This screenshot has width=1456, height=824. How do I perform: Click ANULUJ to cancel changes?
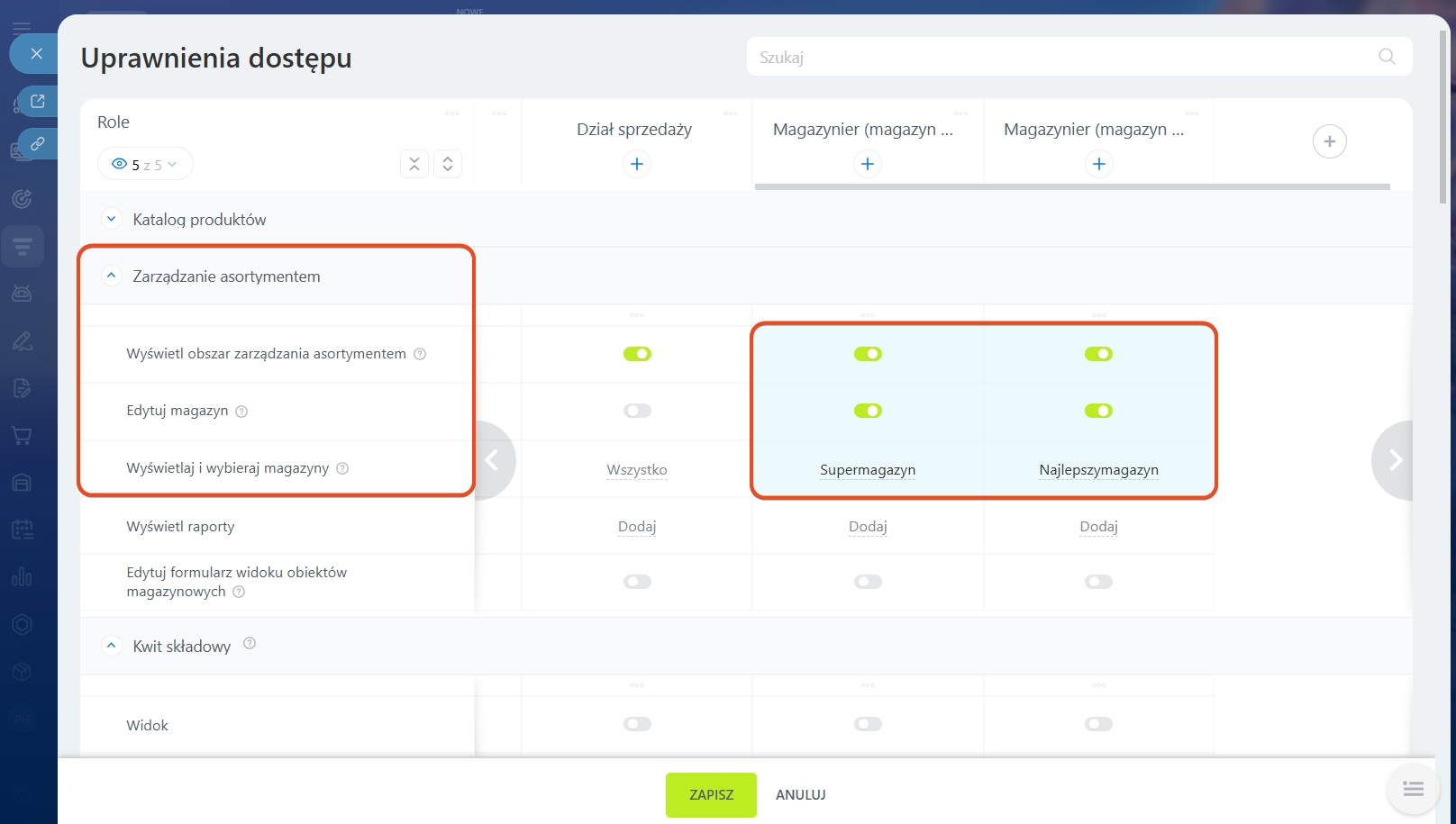(800, 794)
